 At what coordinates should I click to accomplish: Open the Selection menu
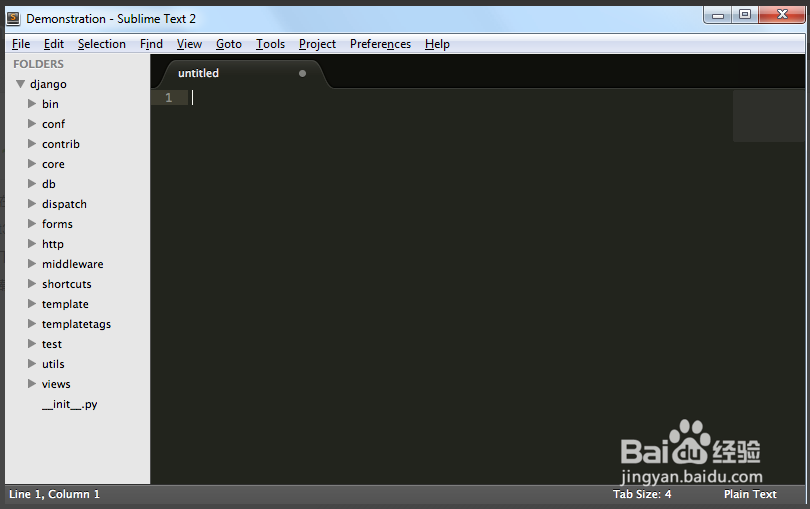click(x=101, y=44)
